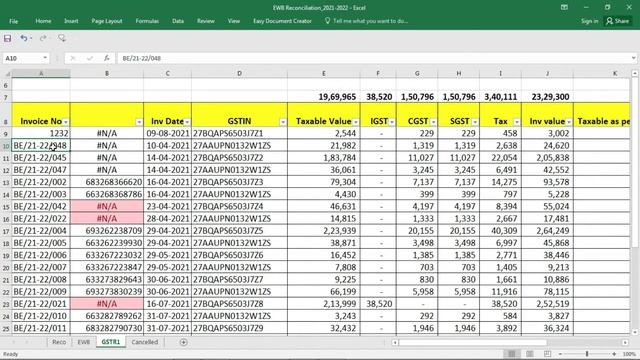Open the View ribbon tab

(234, 21)
